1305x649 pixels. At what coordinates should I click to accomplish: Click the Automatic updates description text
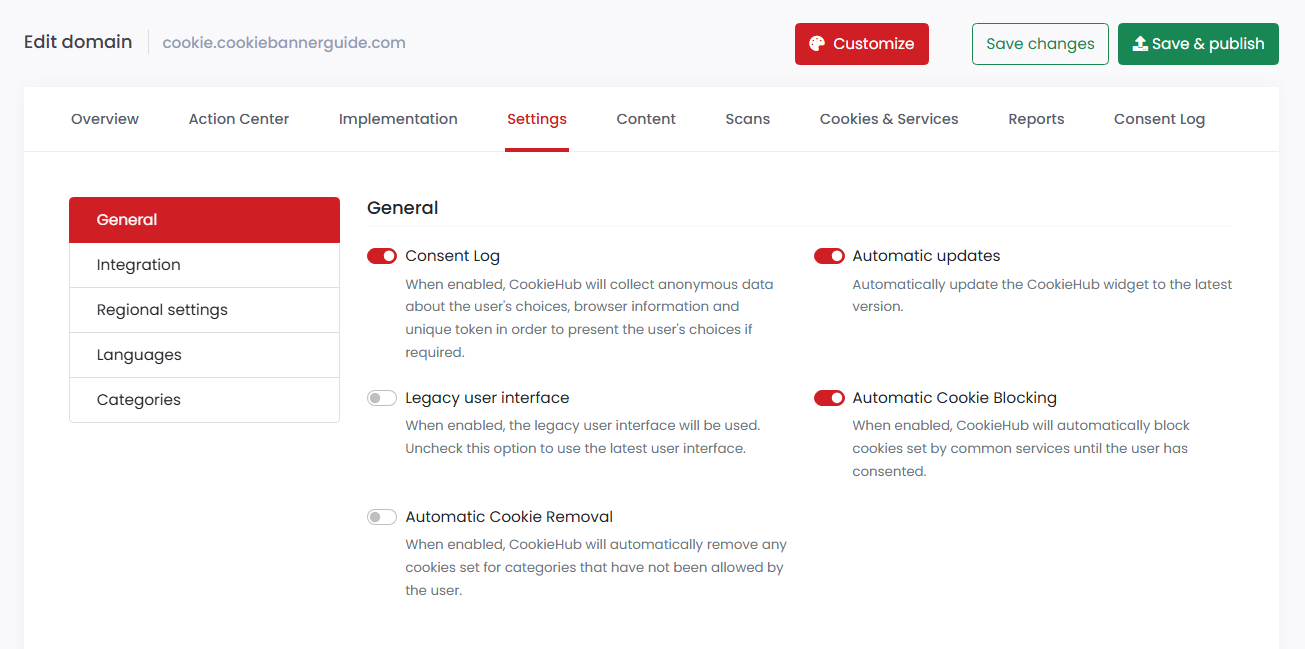tap(1042, 295)
